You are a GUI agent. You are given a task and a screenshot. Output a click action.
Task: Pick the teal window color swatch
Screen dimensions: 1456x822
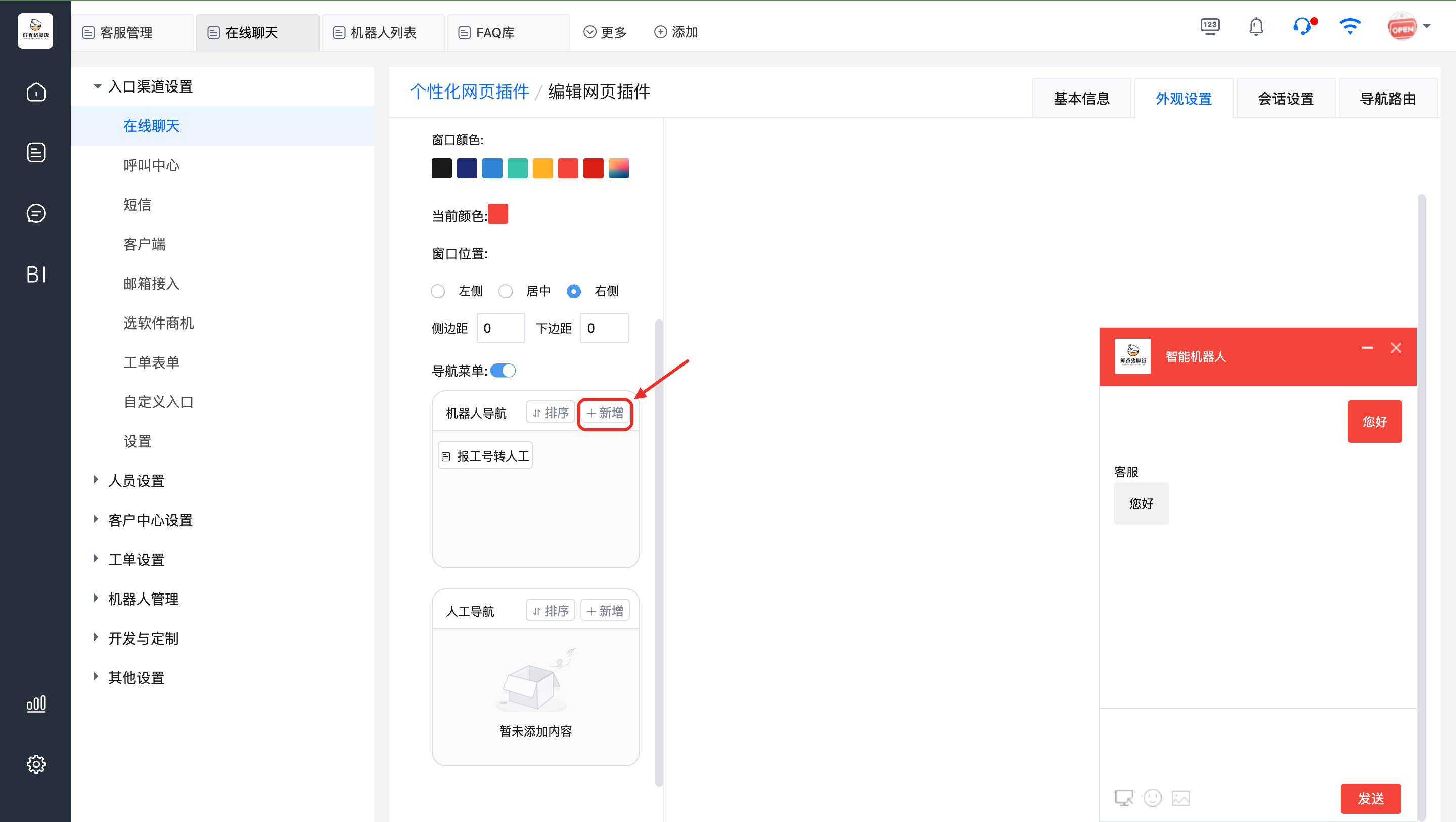pyautogui.click(x=517, y=168)
